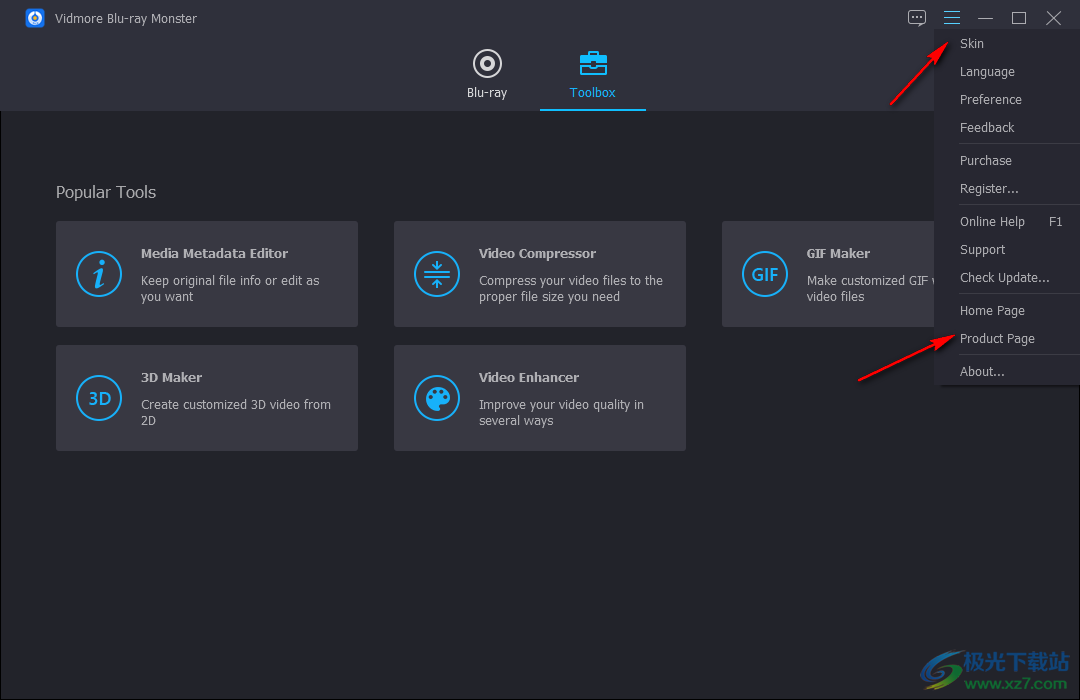Go to Product Page link
The image size is (1080, 700).
click(x=997, y=339)
